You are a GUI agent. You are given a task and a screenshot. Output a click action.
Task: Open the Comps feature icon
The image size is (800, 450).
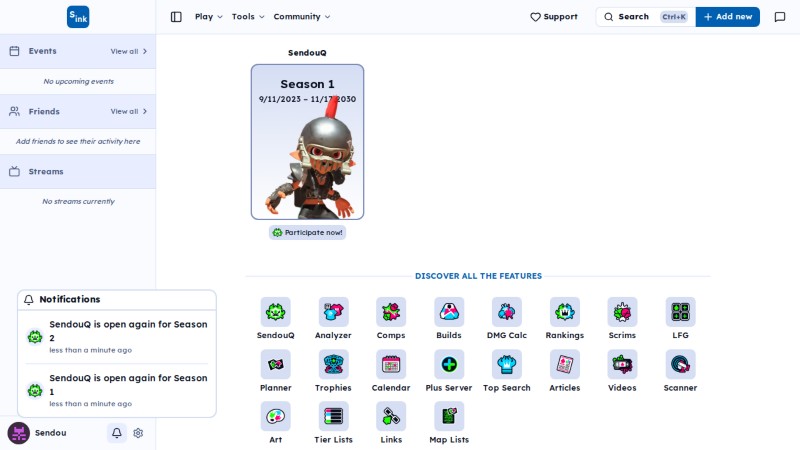[x=391, y=312]
